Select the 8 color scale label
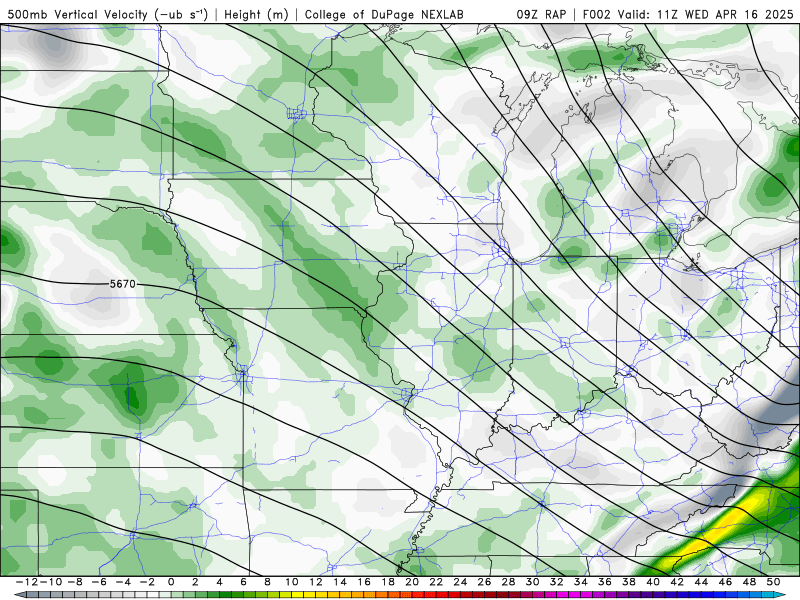Screen dimensions: 800x600 pos(267,582)
